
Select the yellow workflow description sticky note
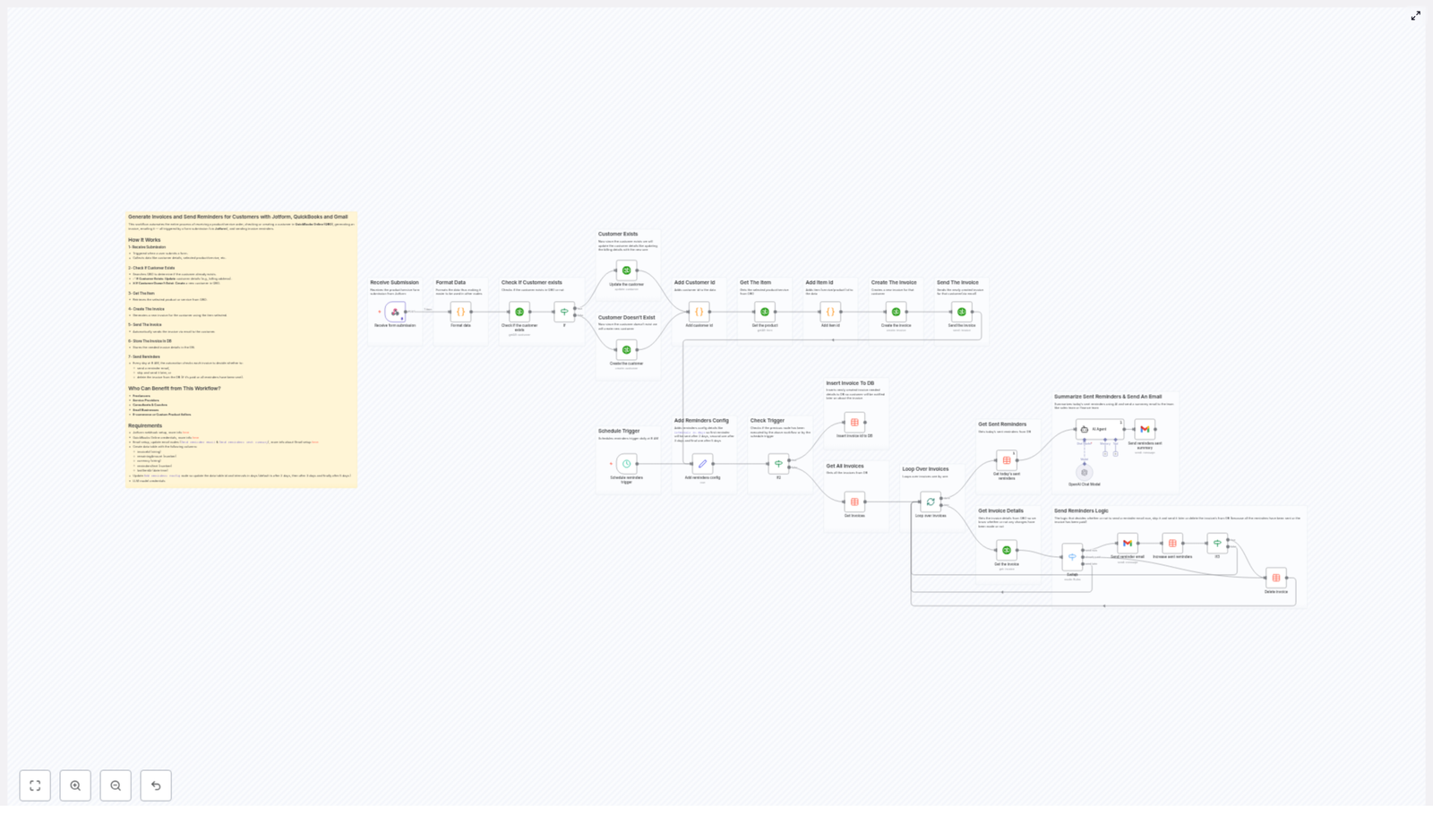click(242, 349)
